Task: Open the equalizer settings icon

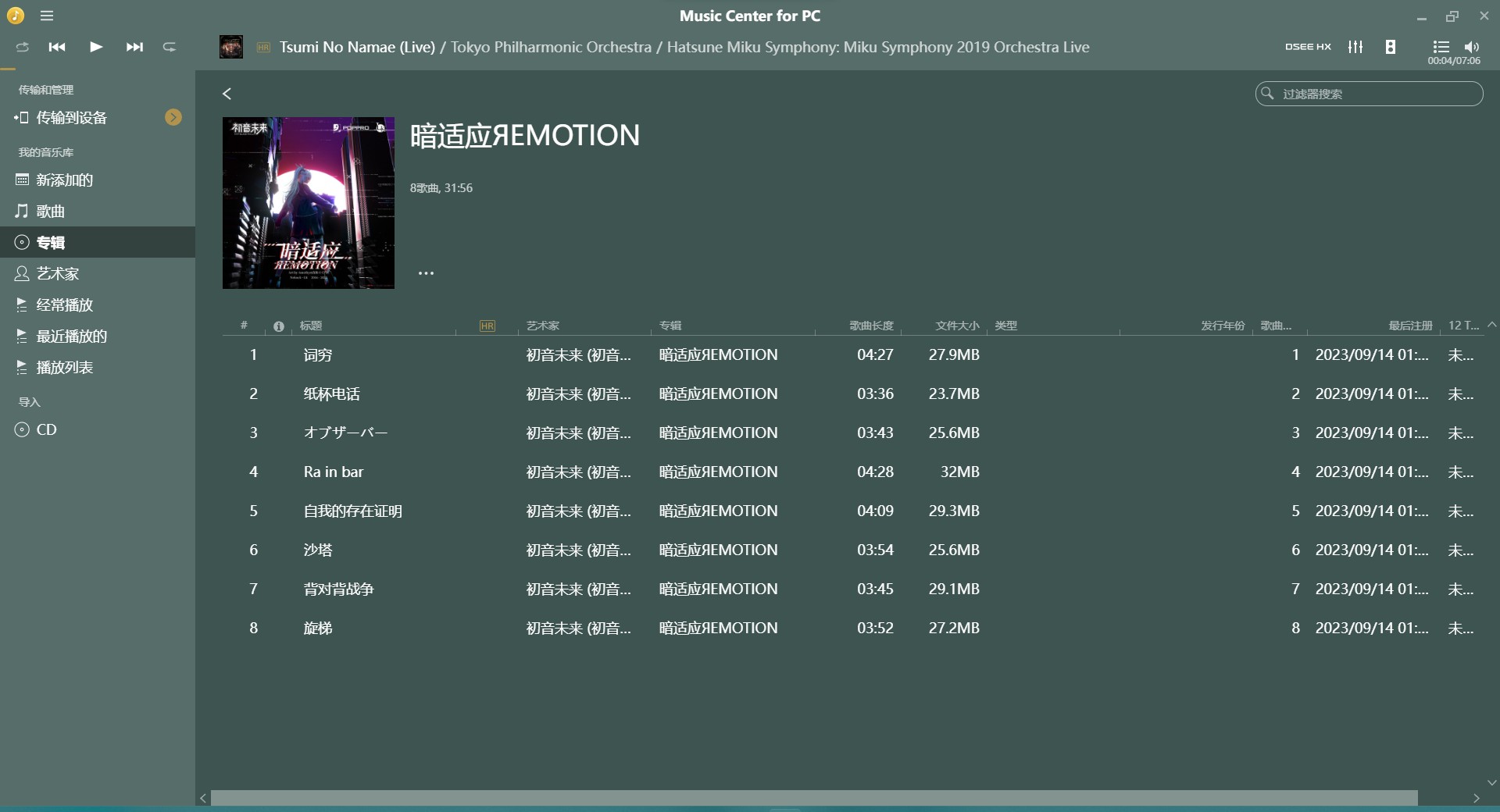Action: point(1355,47)
